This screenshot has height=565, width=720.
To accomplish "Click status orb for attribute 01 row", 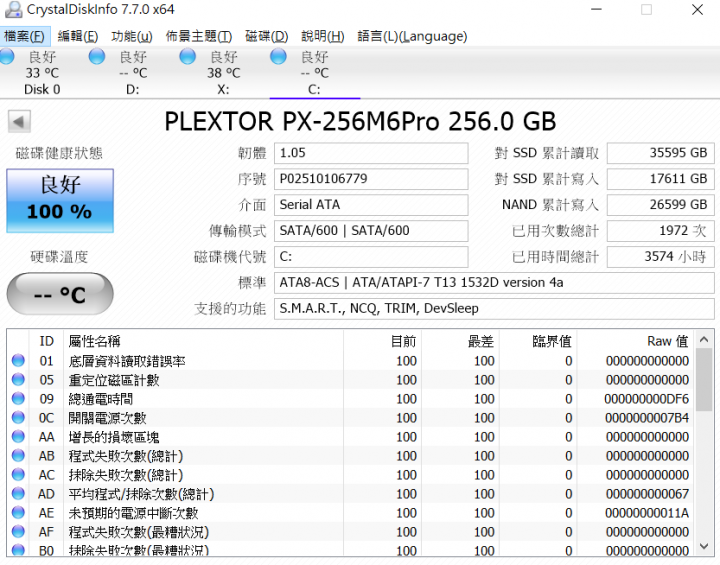I will click(18, 361).
